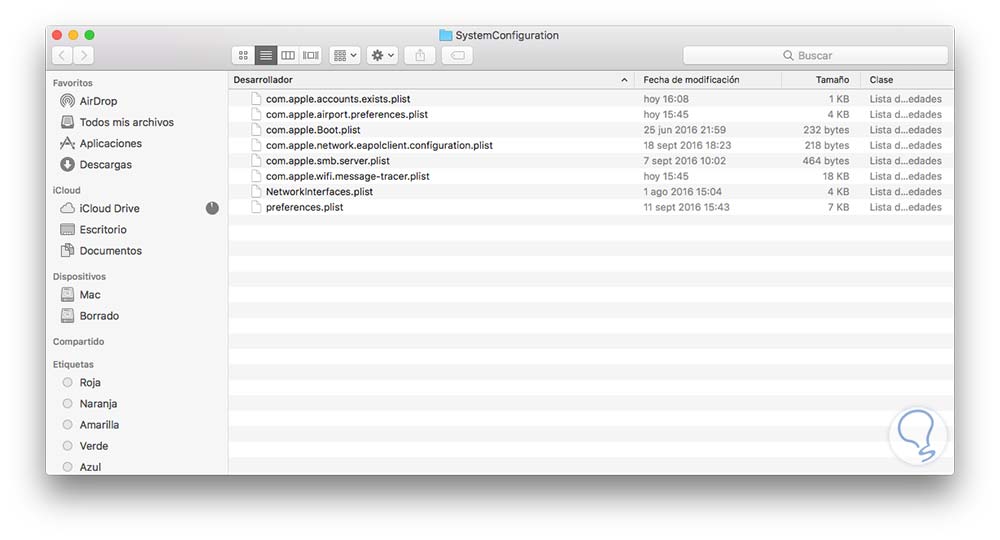1000x540 pixels.
Task: Click file icon of NetworkInterfaces.plist
Action: click(x=256, y=191)
